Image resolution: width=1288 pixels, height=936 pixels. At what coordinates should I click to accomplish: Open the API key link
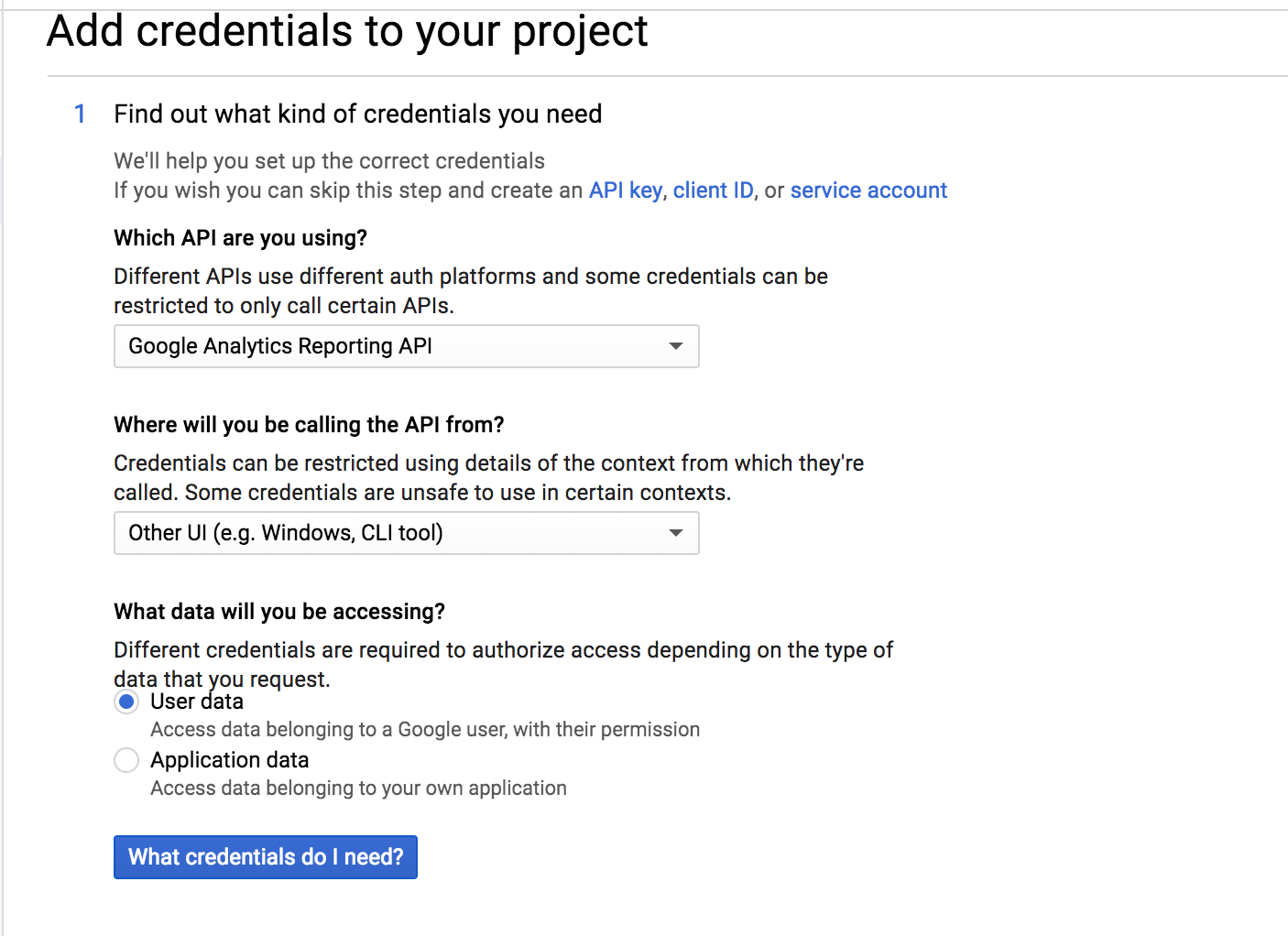pos(625,190)
